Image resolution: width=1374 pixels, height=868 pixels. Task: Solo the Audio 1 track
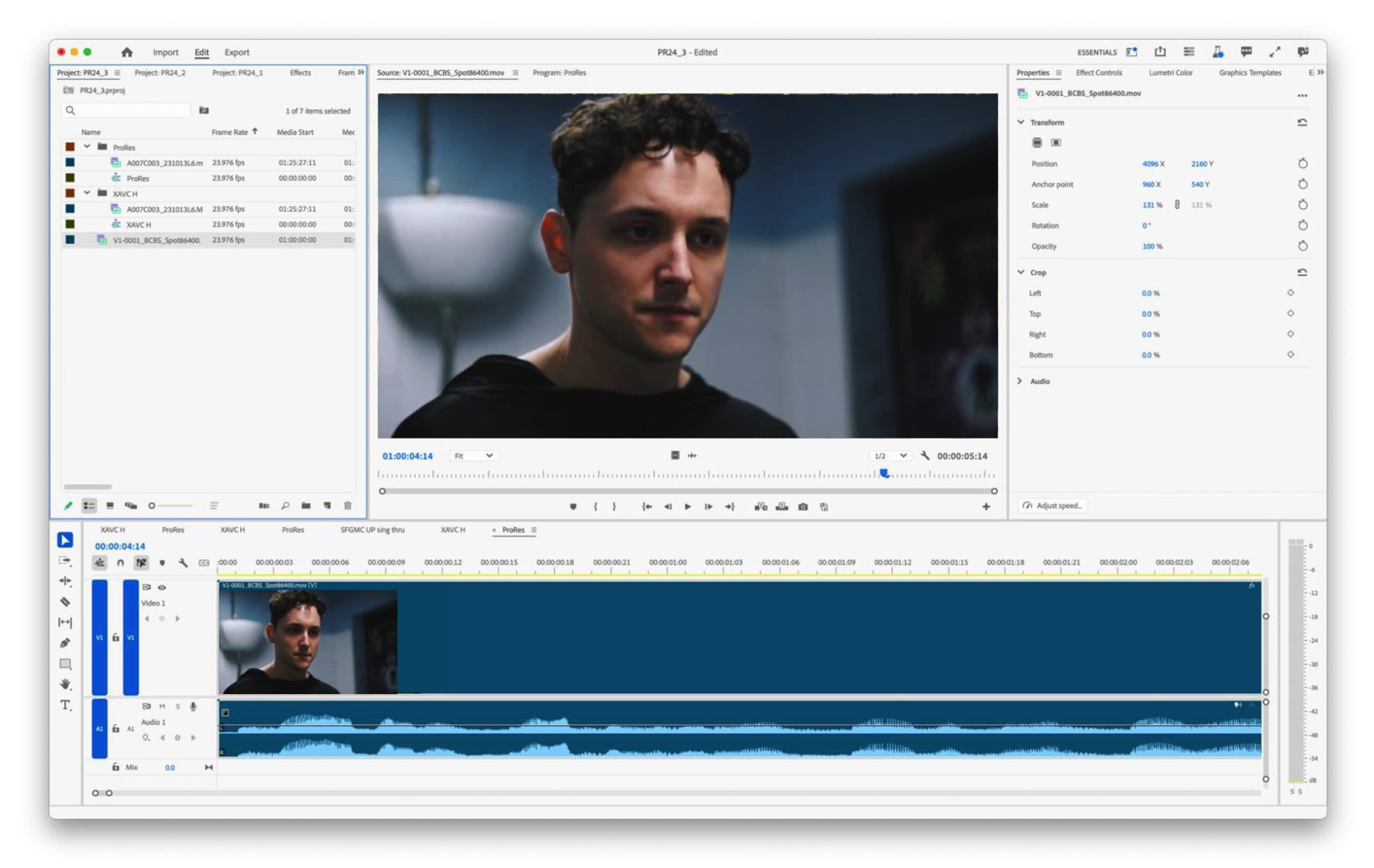pos(178,706)
